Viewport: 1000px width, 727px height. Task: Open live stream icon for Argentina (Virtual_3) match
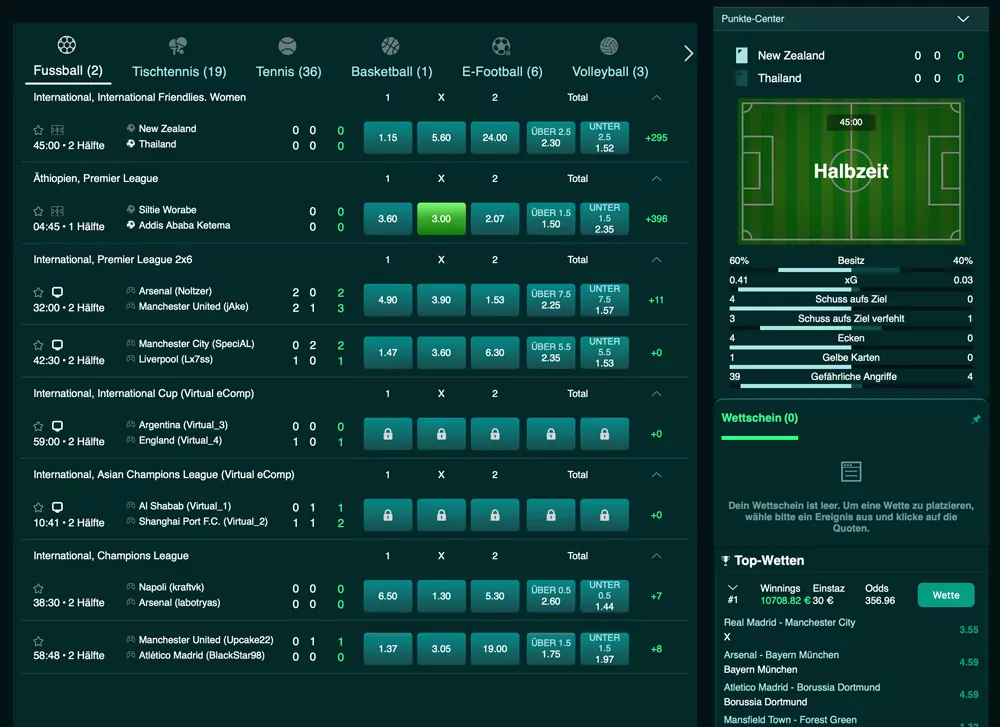point(57,426)
